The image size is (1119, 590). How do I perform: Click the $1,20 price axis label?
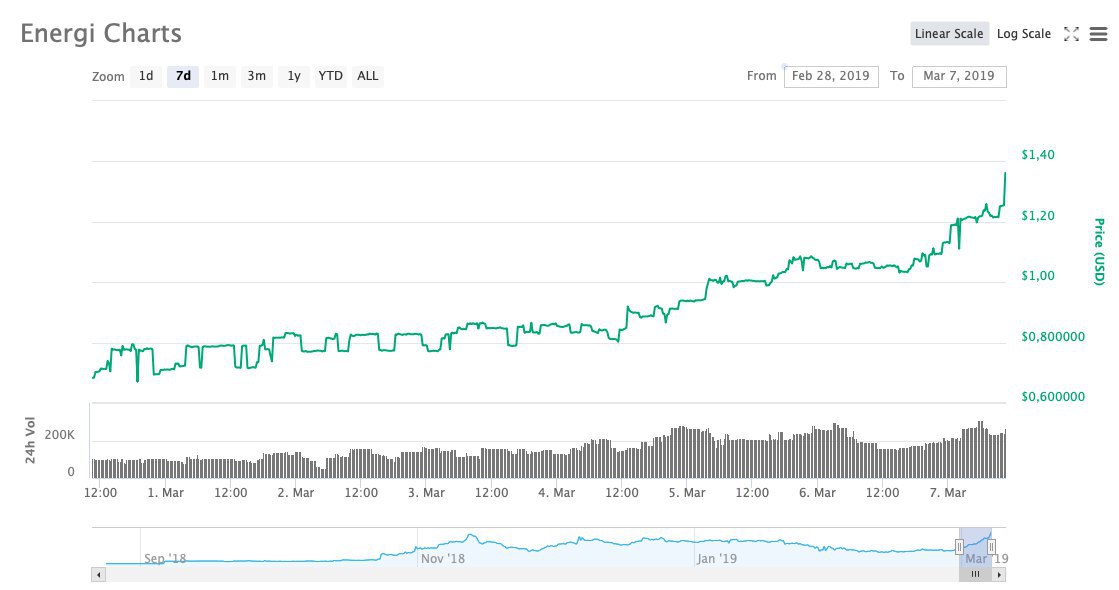[x=1038, y=215]
